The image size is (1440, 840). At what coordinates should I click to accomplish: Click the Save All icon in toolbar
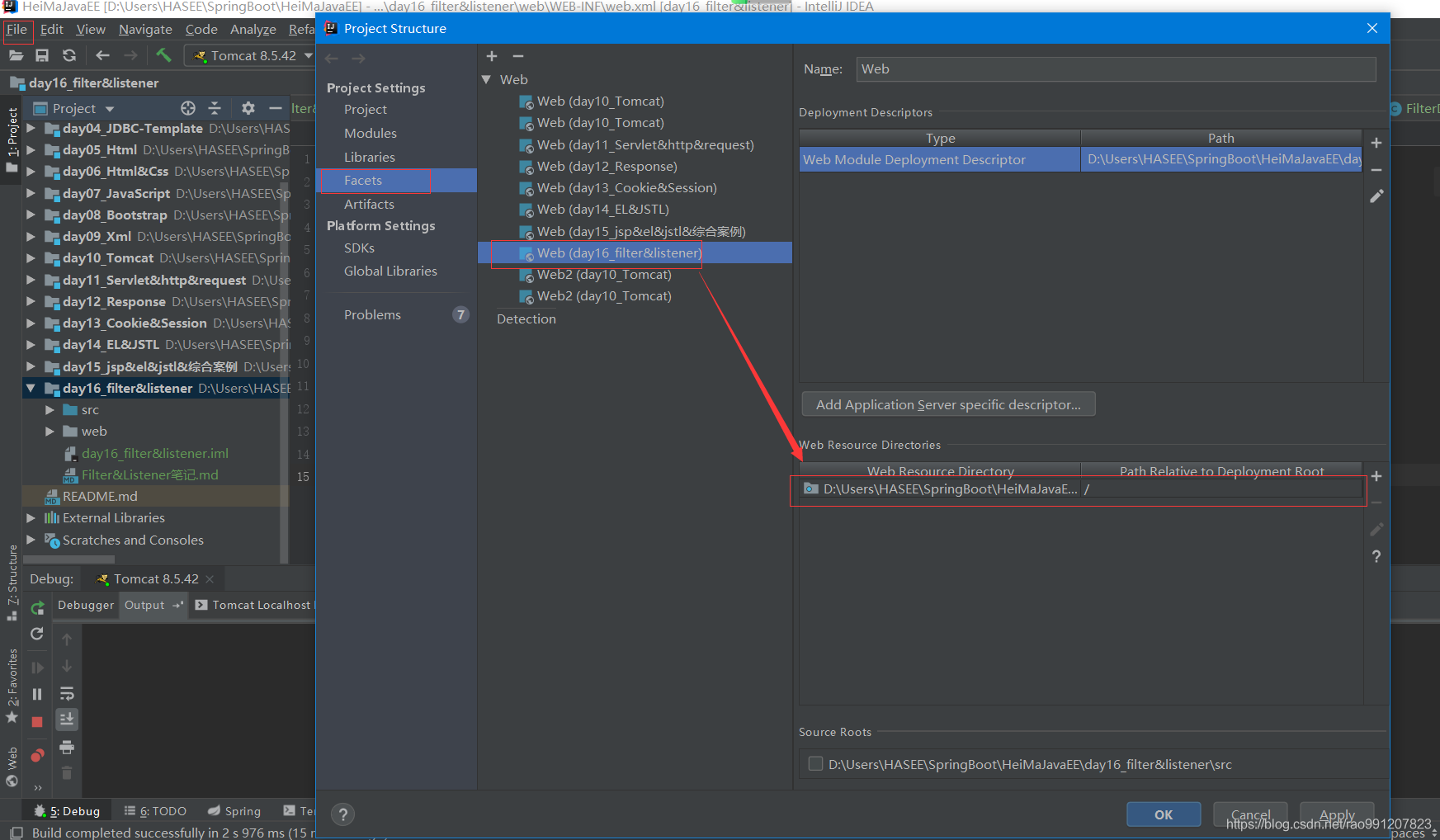coord(42,55)
